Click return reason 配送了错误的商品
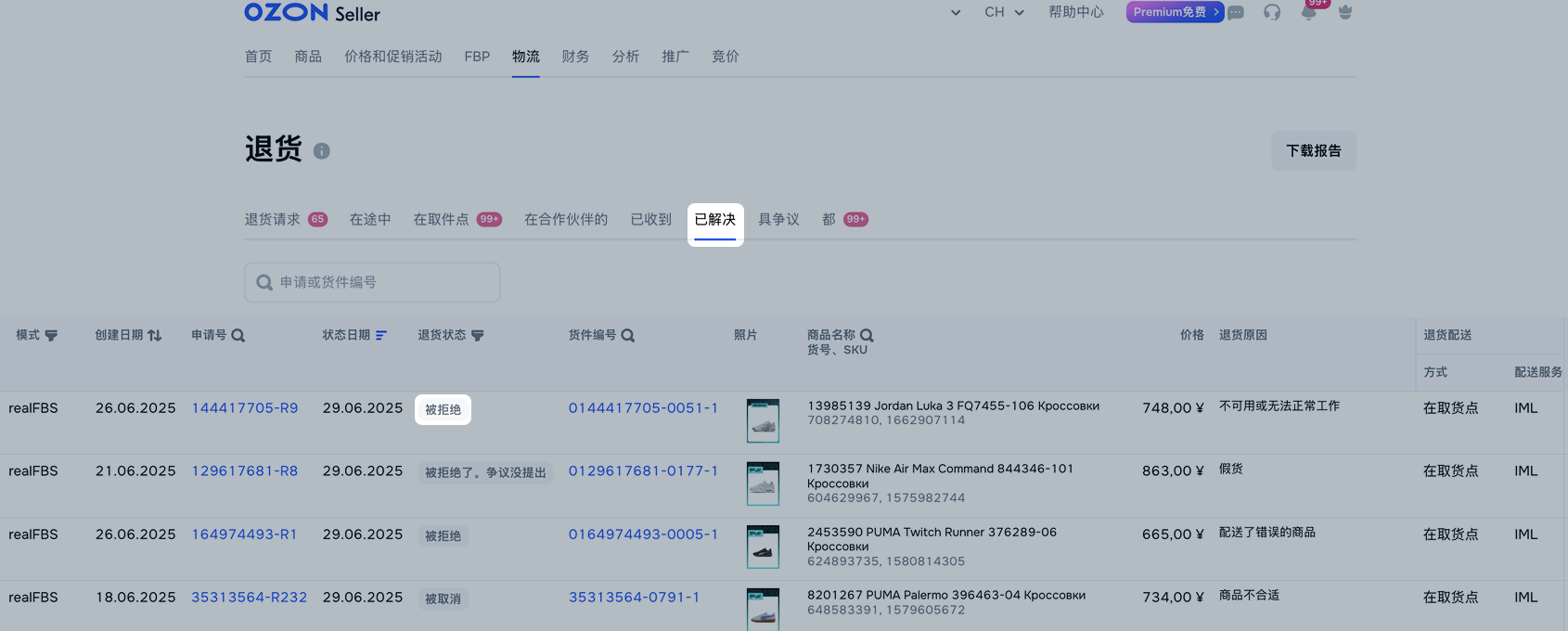This screenshot has height=631, width=1568. click(1267, 532)
